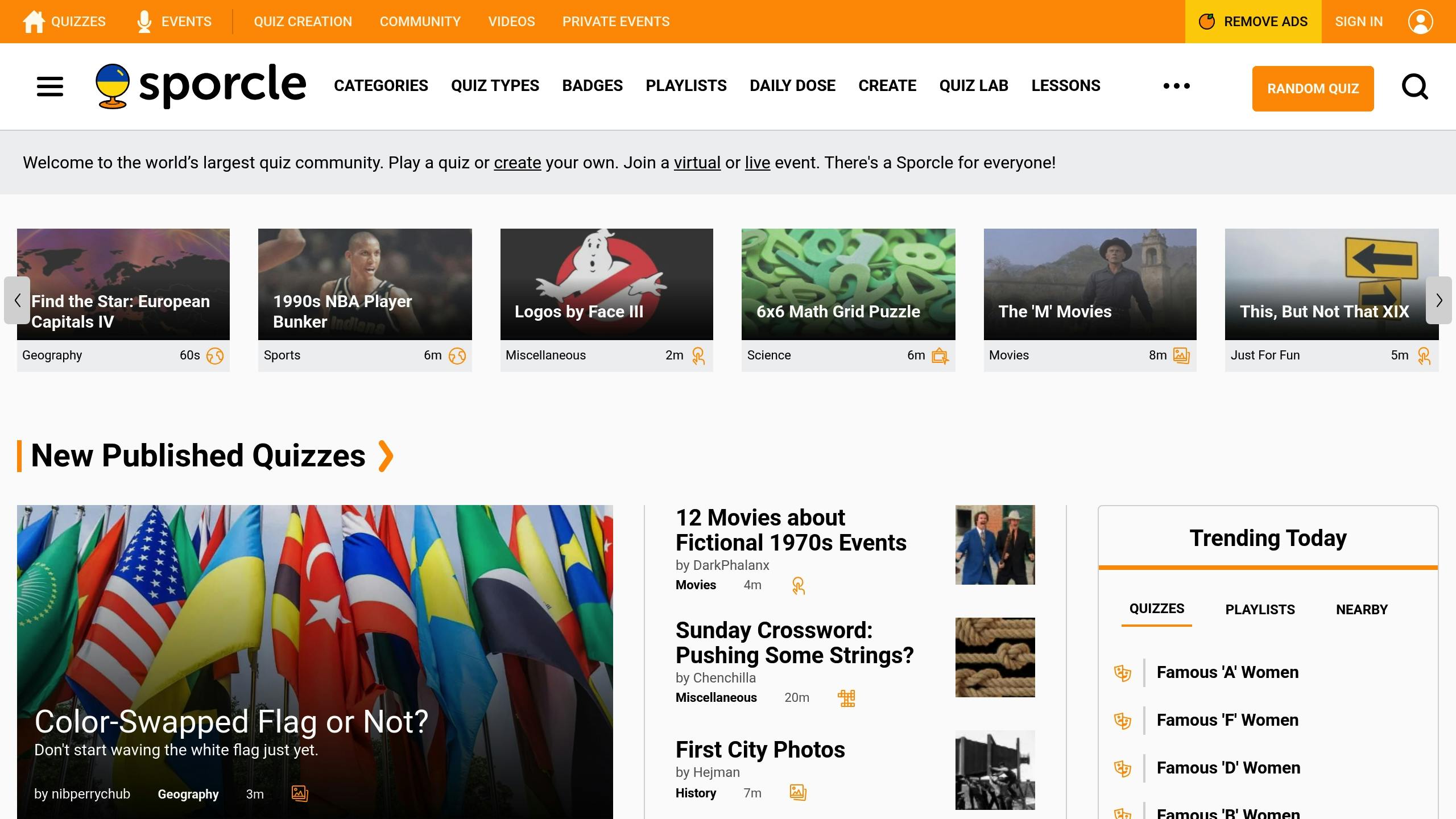
Task: Click the map quiz-type icon on Geography card
Action: [x=215, y=356]
